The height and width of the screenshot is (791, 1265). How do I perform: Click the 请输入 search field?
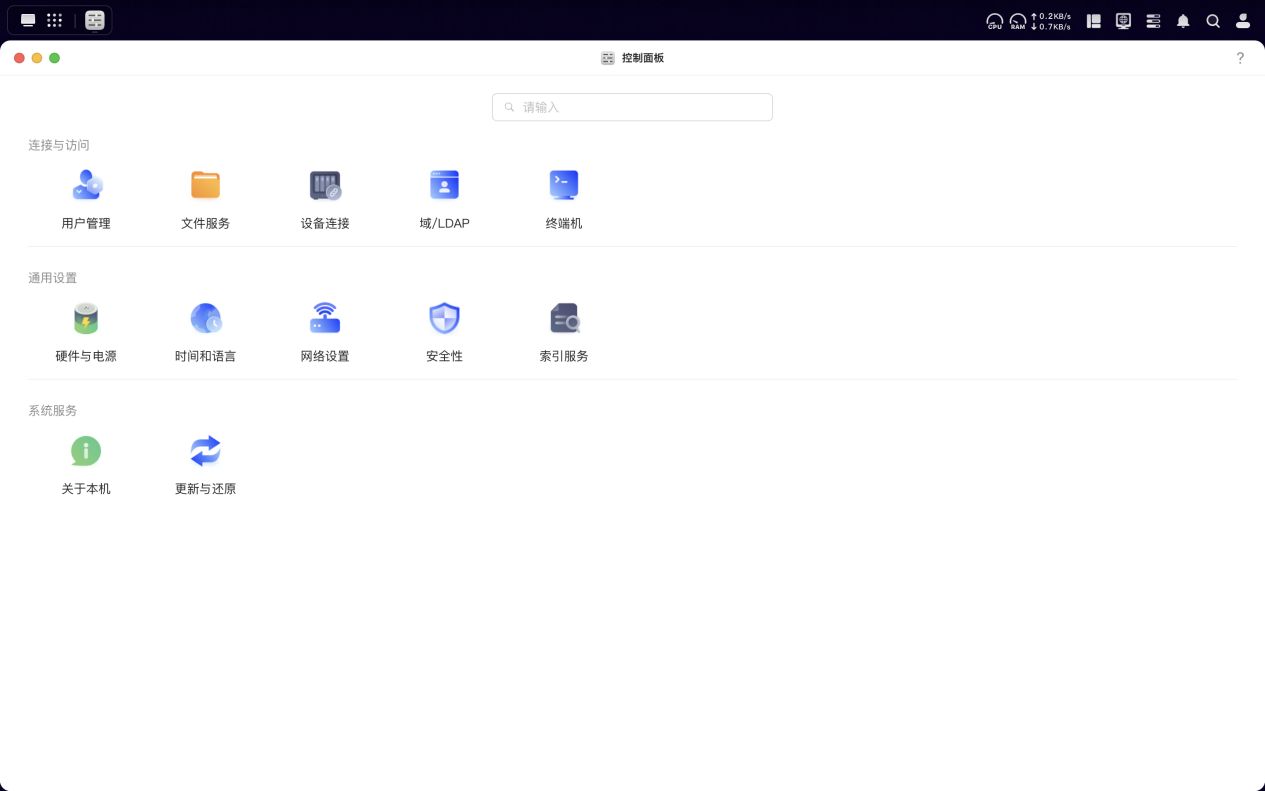click(632, 107)
